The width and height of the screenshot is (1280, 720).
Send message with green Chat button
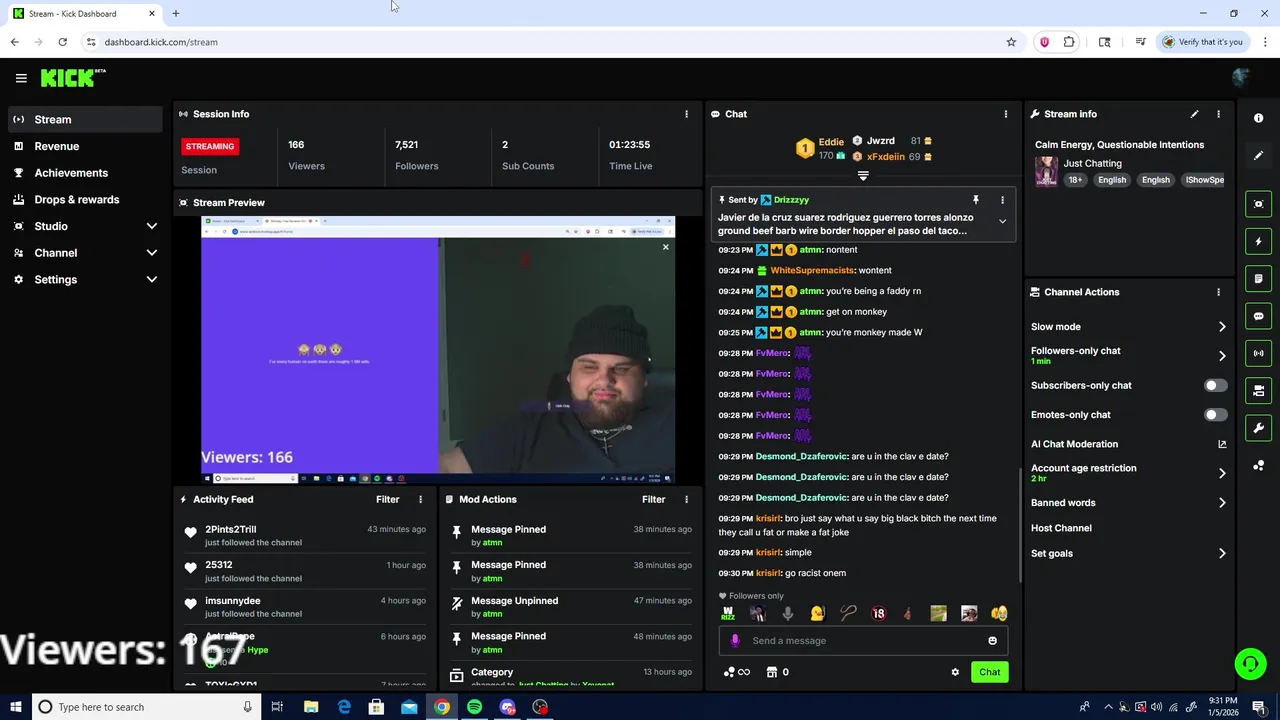[989, 672]
